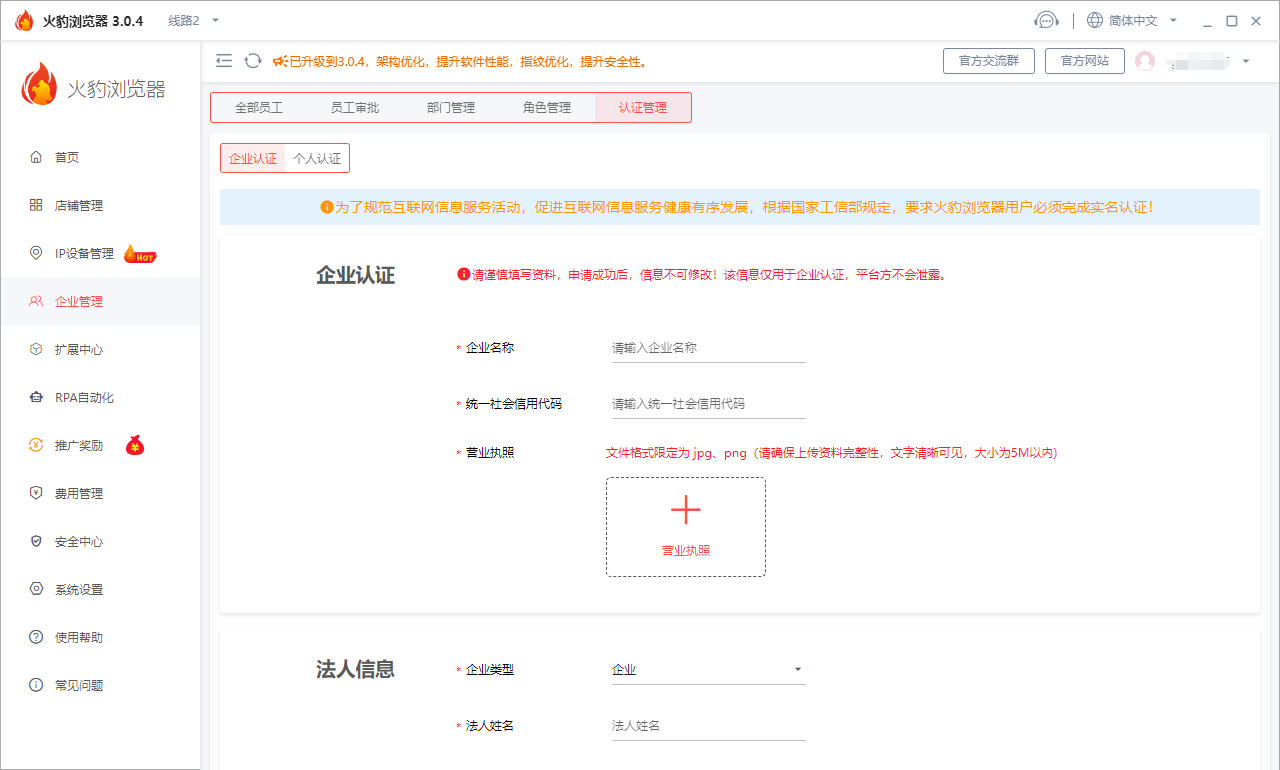
Task: Click the refresh icon in the toolbar
Action: [x=252, y=60]
